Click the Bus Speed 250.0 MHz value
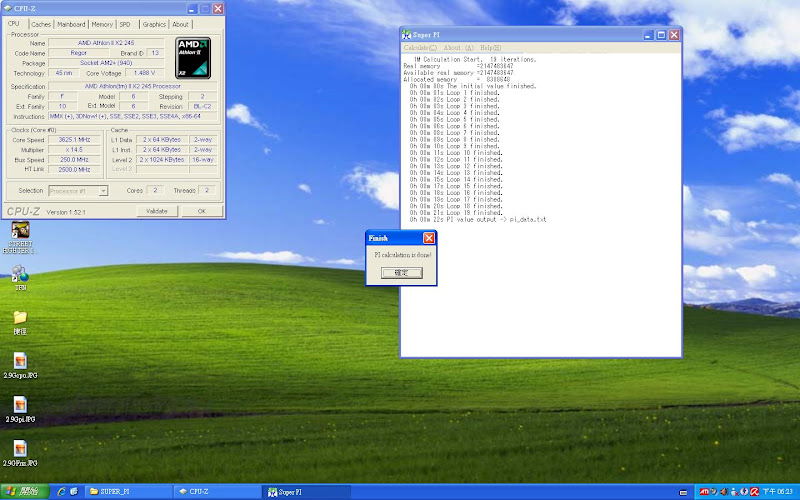The height and width of the screenshot is (500, 800). 74,160
